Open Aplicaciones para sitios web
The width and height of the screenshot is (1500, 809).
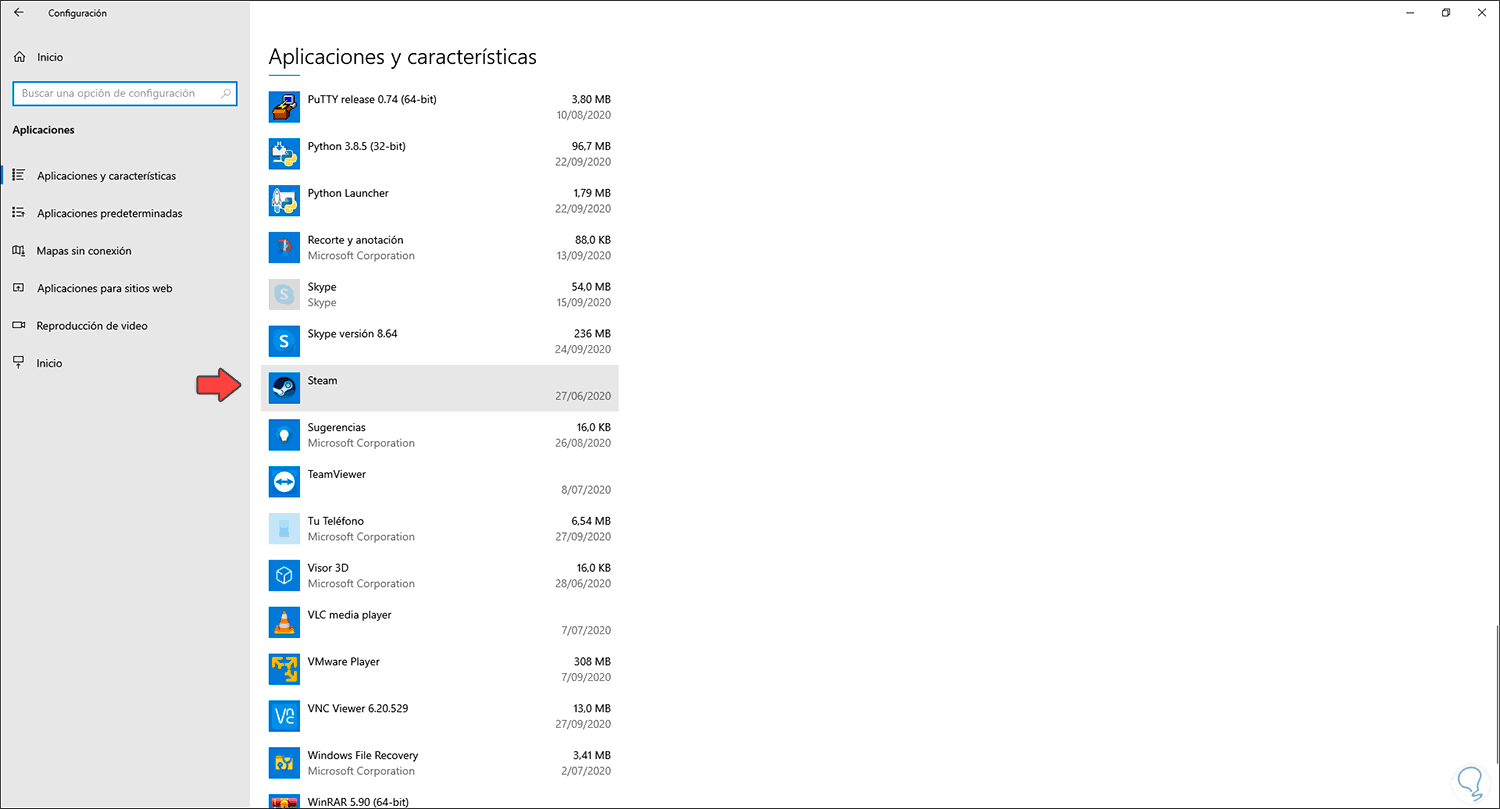point(104,288)
